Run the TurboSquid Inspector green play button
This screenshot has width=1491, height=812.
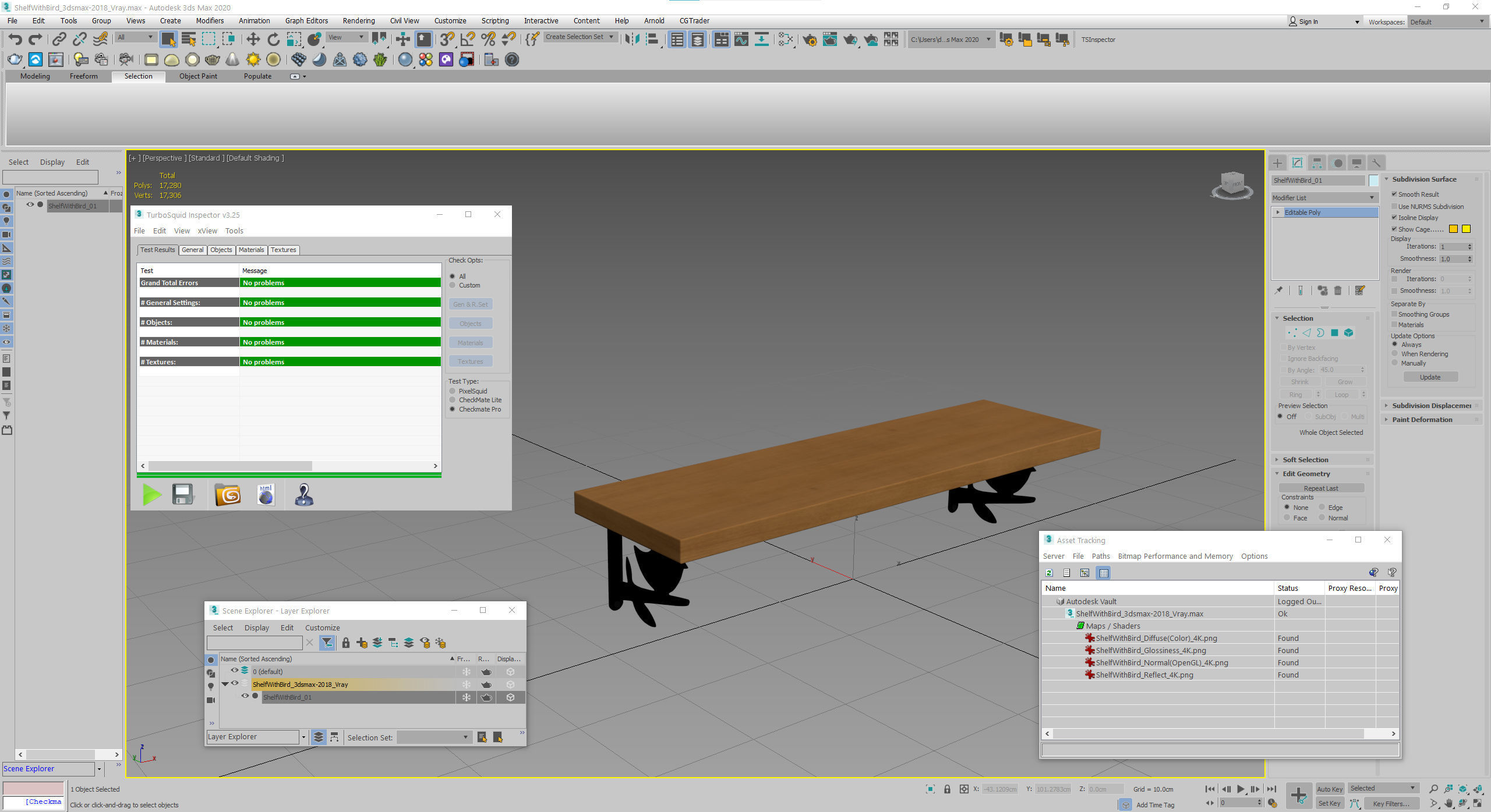tap(151, 495)
